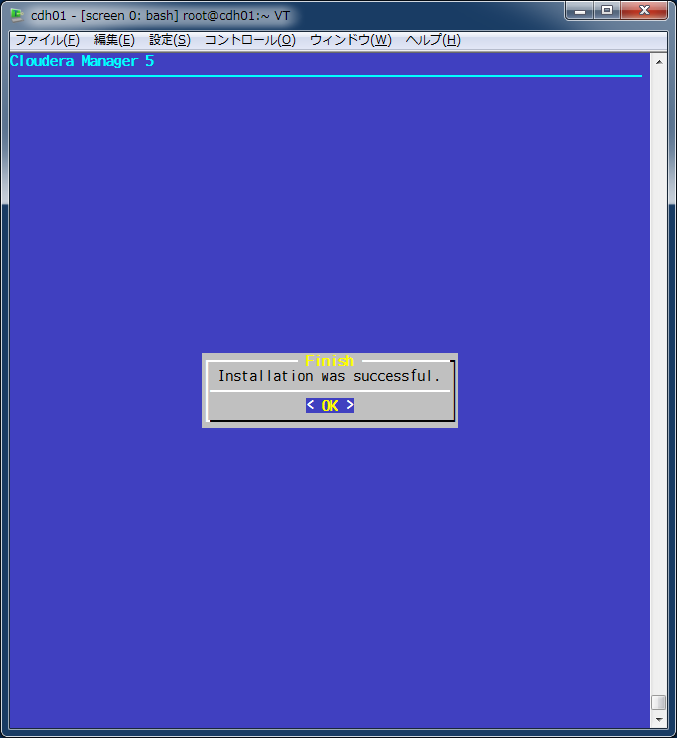The width and height of the screenshot is (677, 738).
Task: Open the ヘルプ(H) menu
Action: (433, 40)
